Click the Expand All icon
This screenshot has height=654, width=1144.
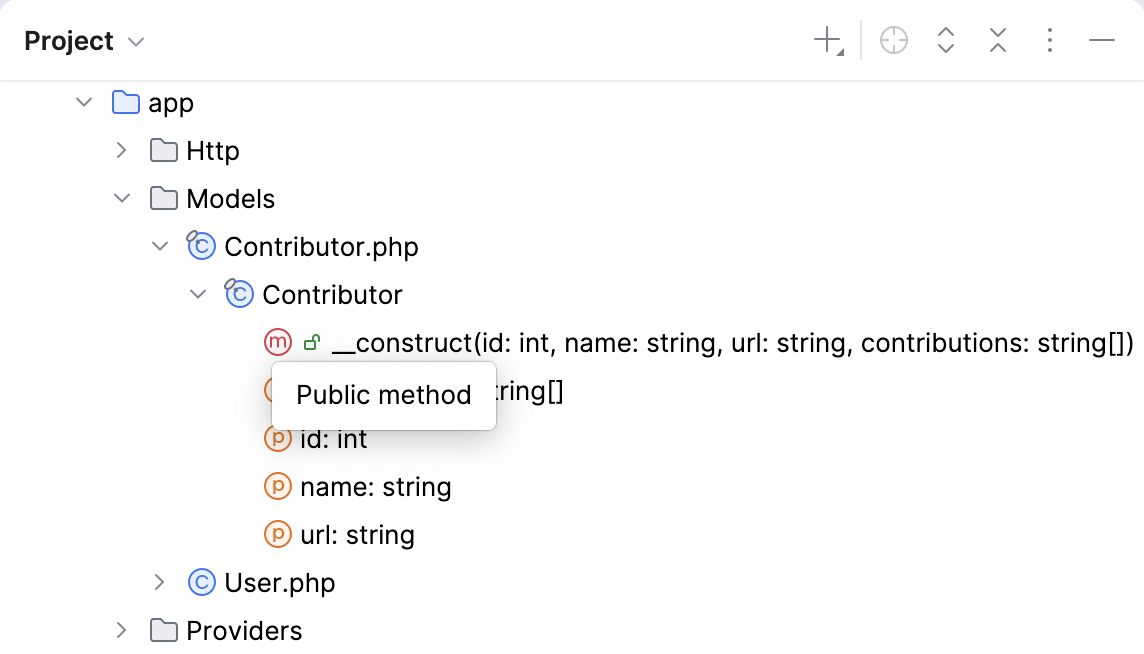point(945,40)
